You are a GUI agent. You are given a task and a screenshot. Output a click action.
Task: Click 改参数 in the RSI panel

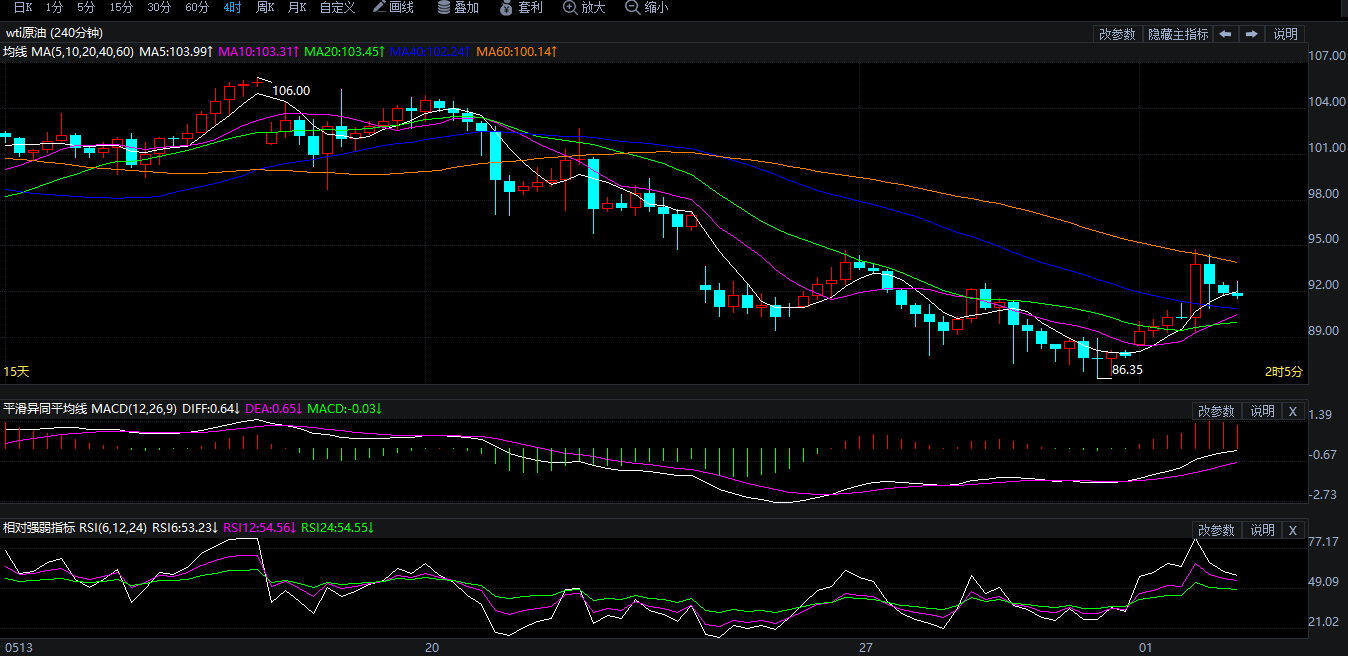(1216, 530)
